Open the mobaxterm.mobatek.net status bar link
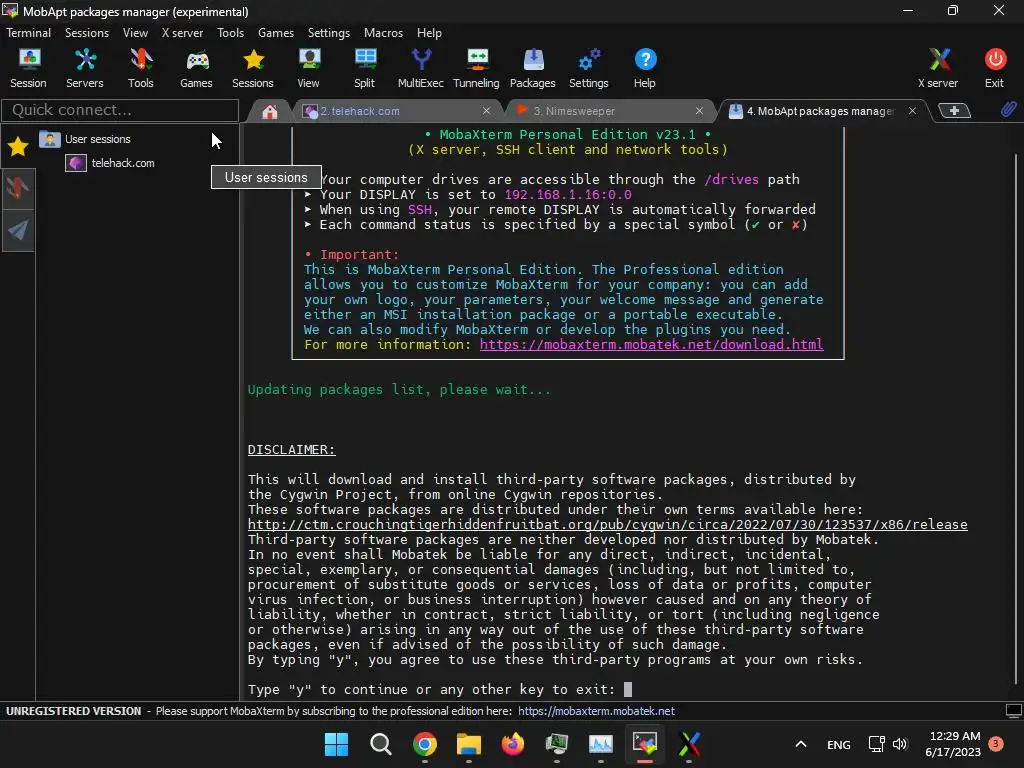This screenshot has height=768, width=1024. point(596,711)
